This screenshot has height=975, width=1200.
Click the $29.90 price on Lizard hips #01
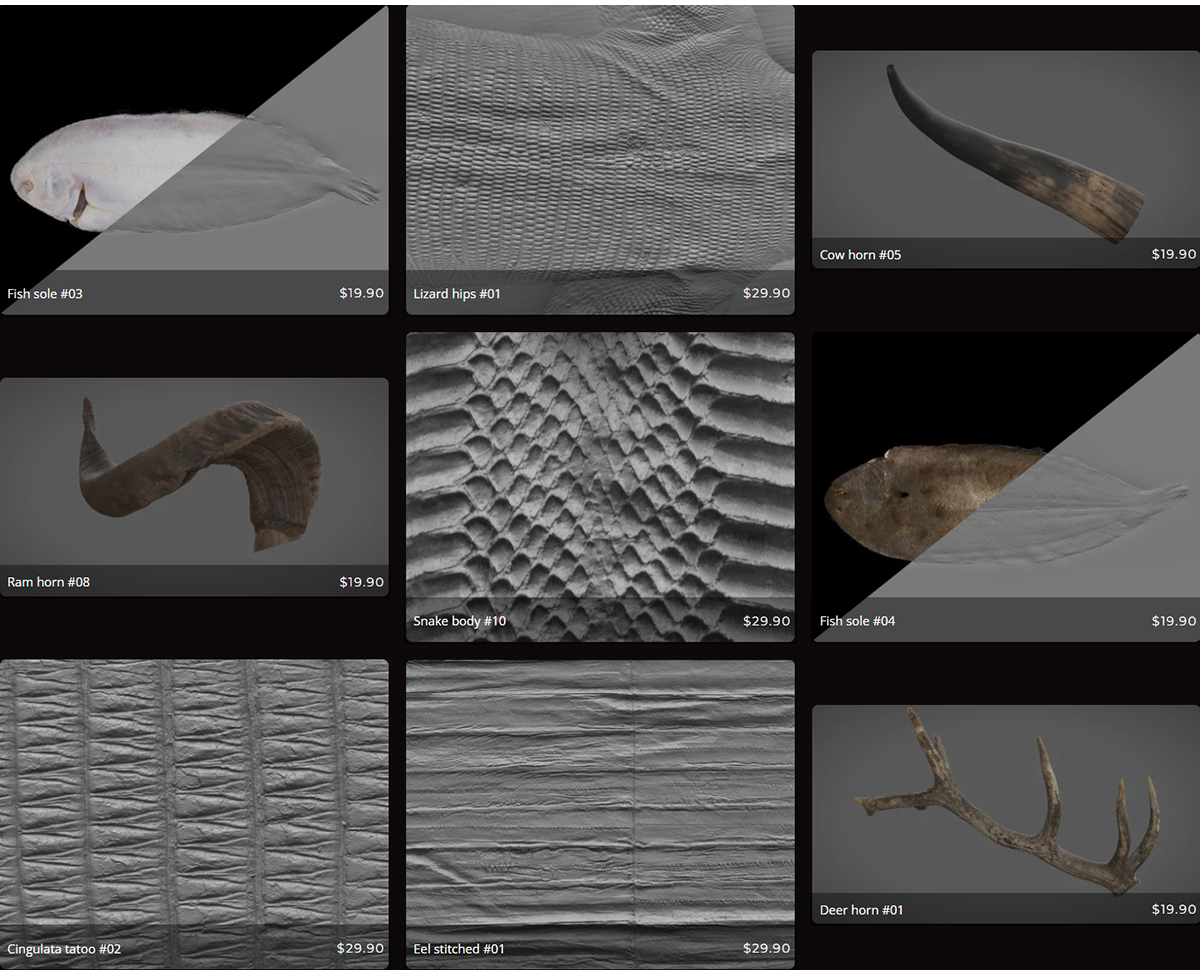[x=766, y=294]
